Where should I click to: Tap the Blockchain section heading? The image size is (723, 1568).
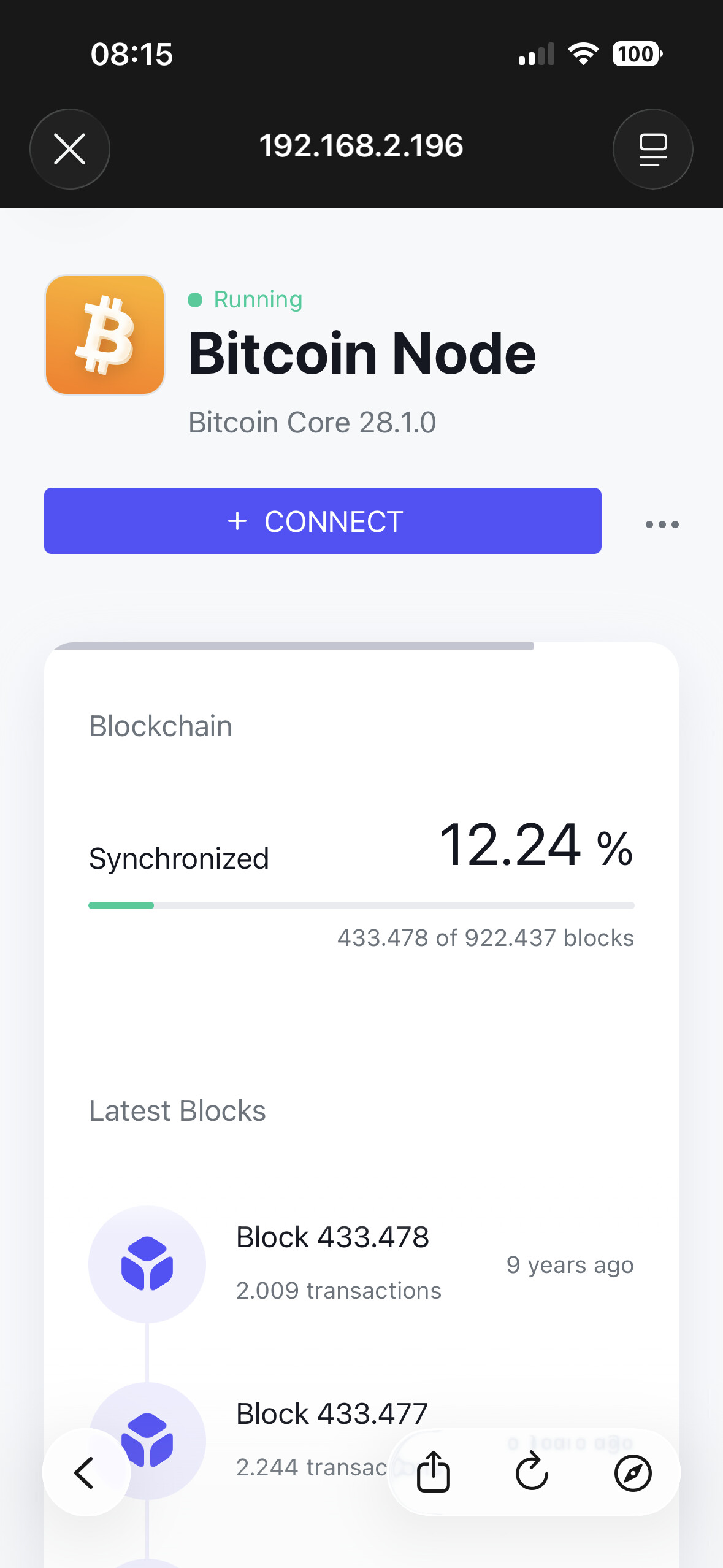[161, 726]
